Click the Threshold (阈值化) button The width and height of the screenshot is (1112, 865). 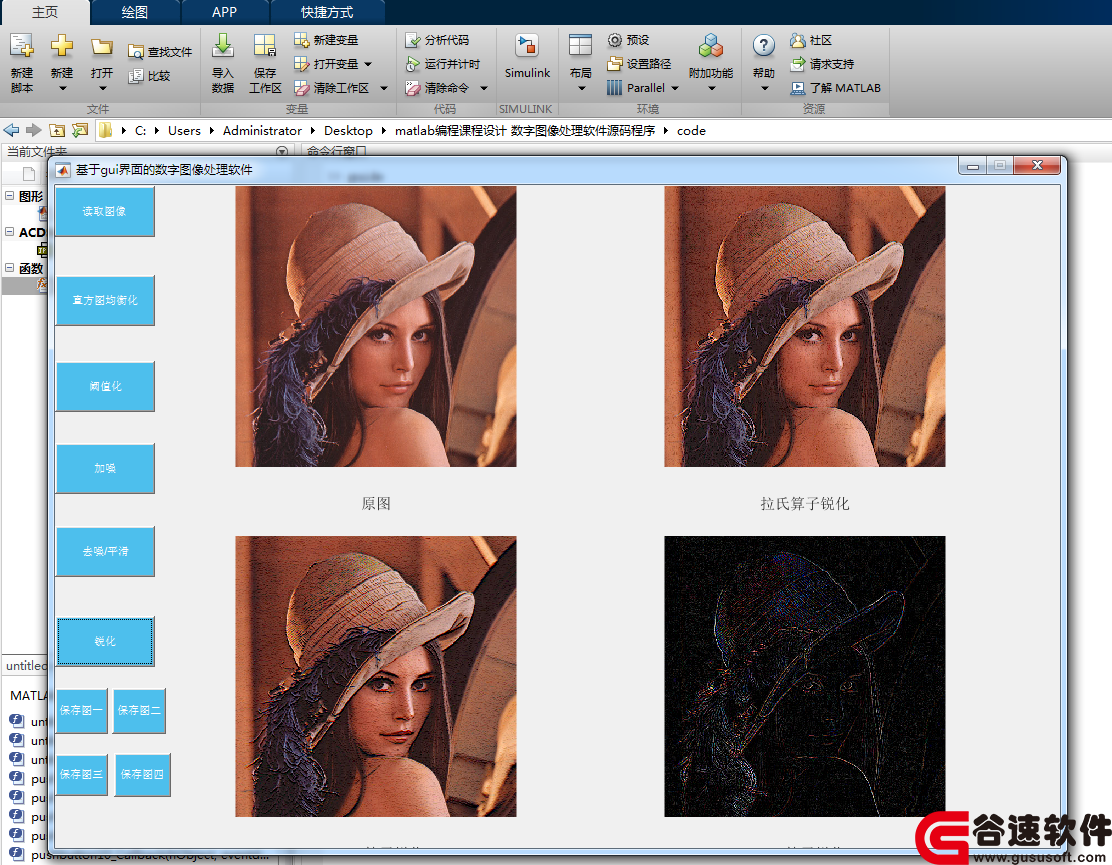tap(104, 386)
